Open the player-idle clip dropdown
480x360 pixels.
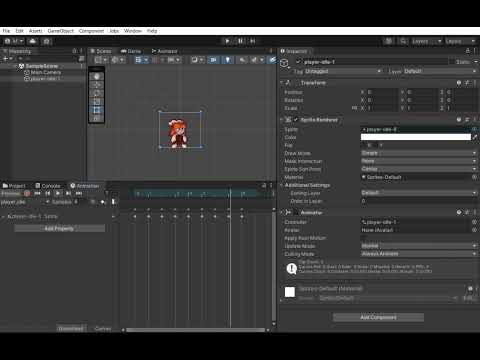25,202
